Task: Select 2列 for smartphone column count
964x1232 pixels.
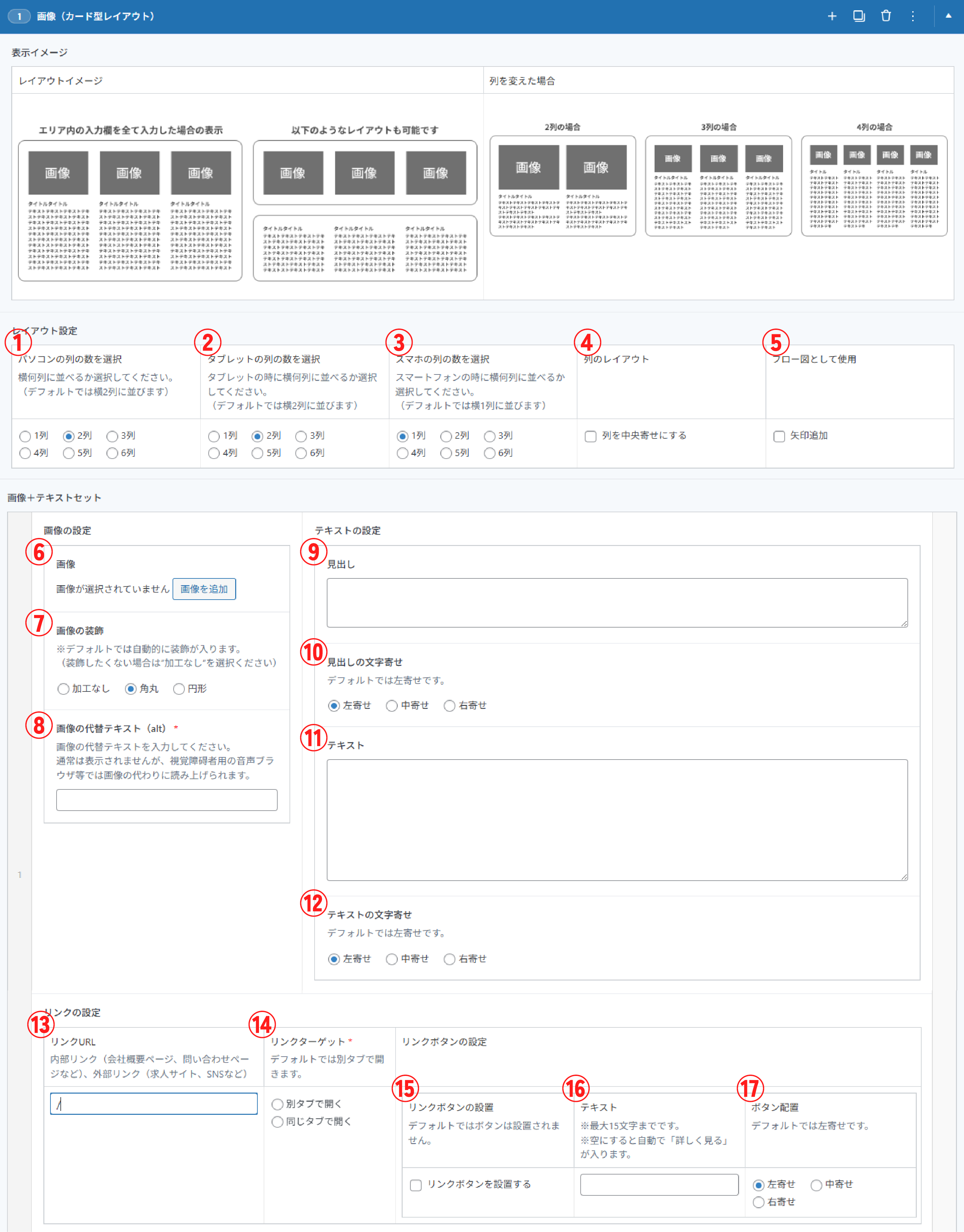Action: point(446,436)
